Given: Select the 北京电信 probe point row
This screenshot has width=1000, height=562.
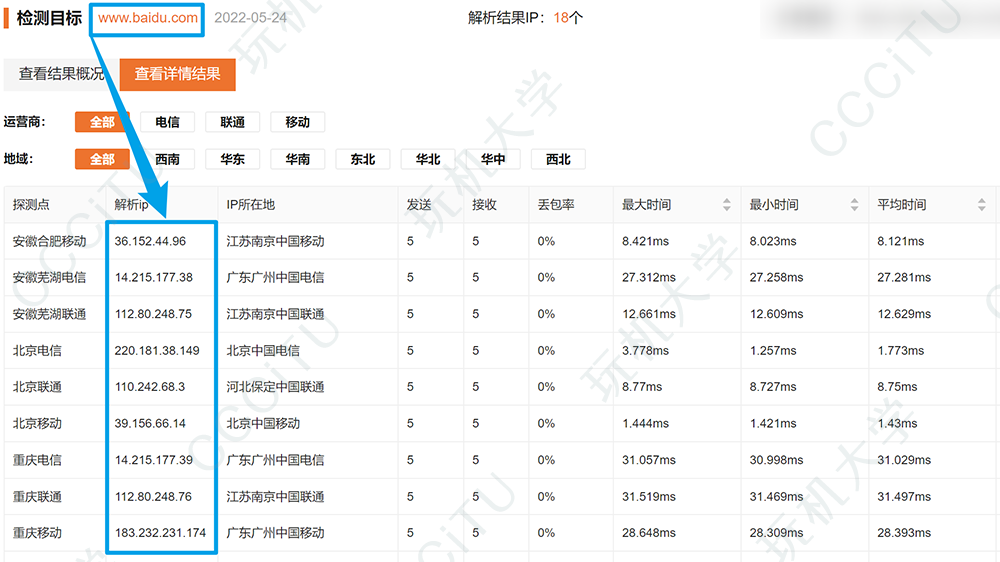Looking at the screenshot, I should point(37,350).
